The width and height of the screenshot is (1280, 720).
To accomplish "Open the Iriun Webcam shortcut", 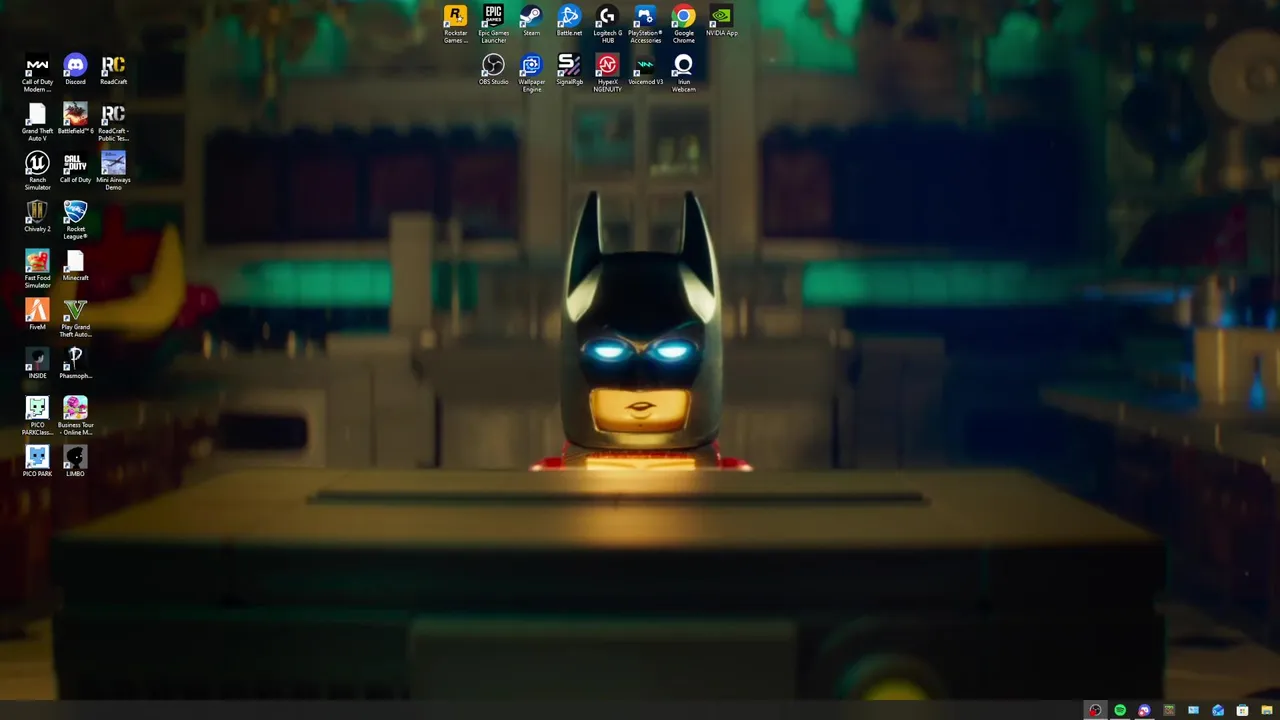I will point(683,73).
